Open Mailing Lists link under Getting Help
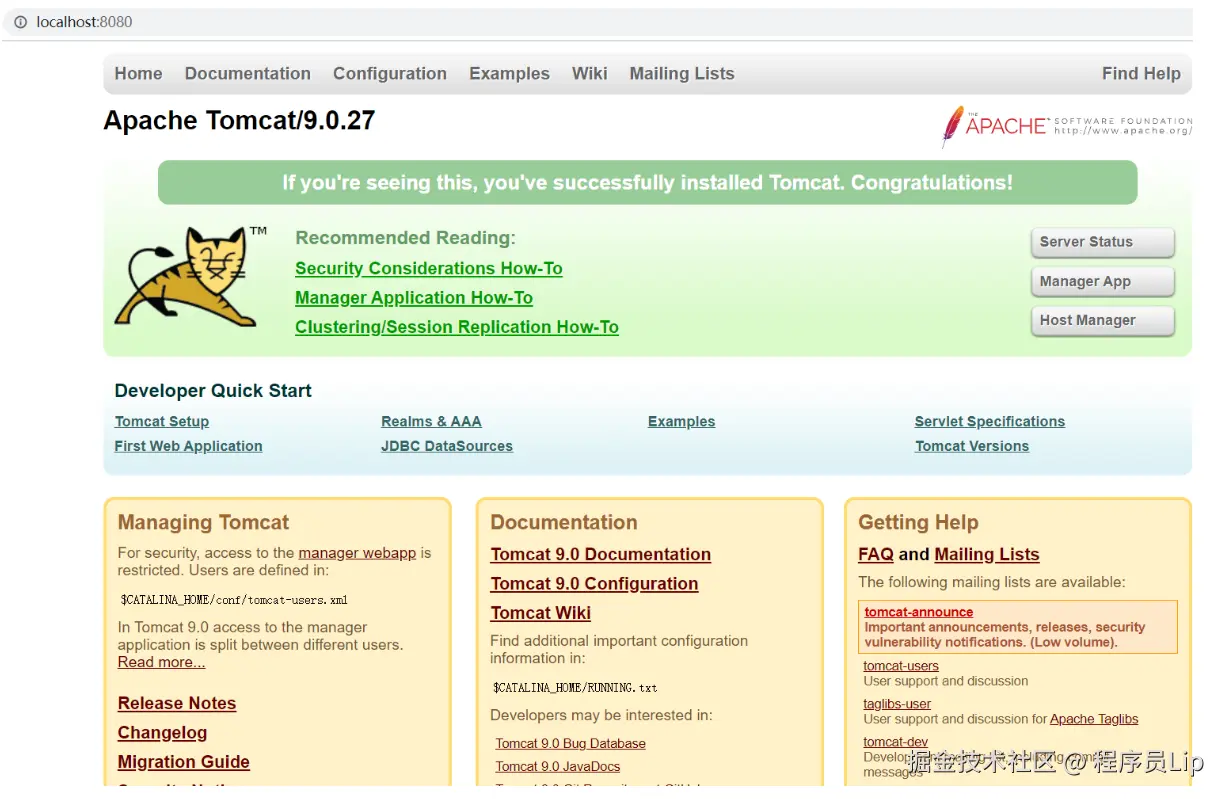Screen dimensions: 1227x799 coord(987,555)
